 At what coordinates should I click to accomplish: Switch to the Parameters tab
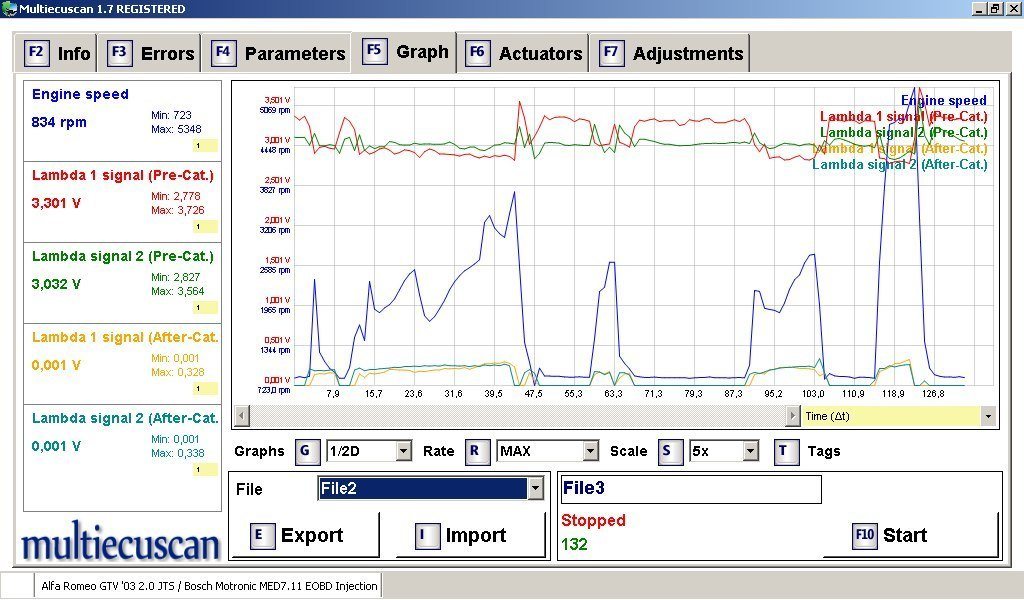coord(278,53)
